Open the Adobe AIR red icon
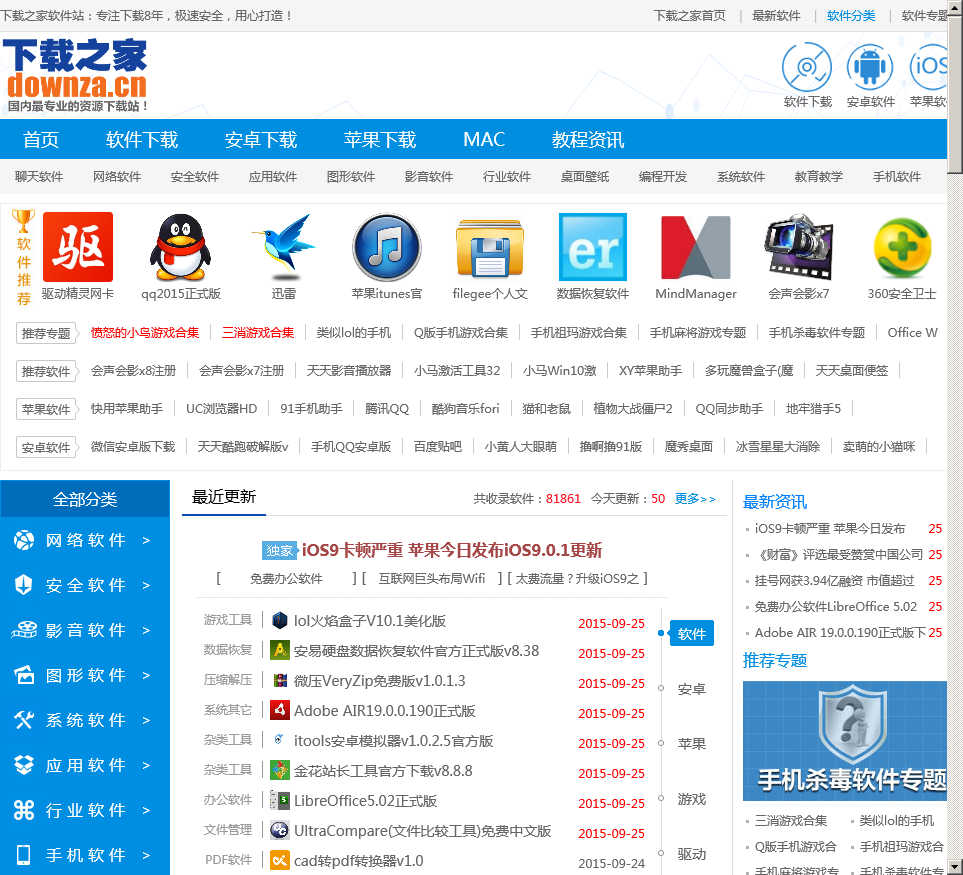 point(280,710)
